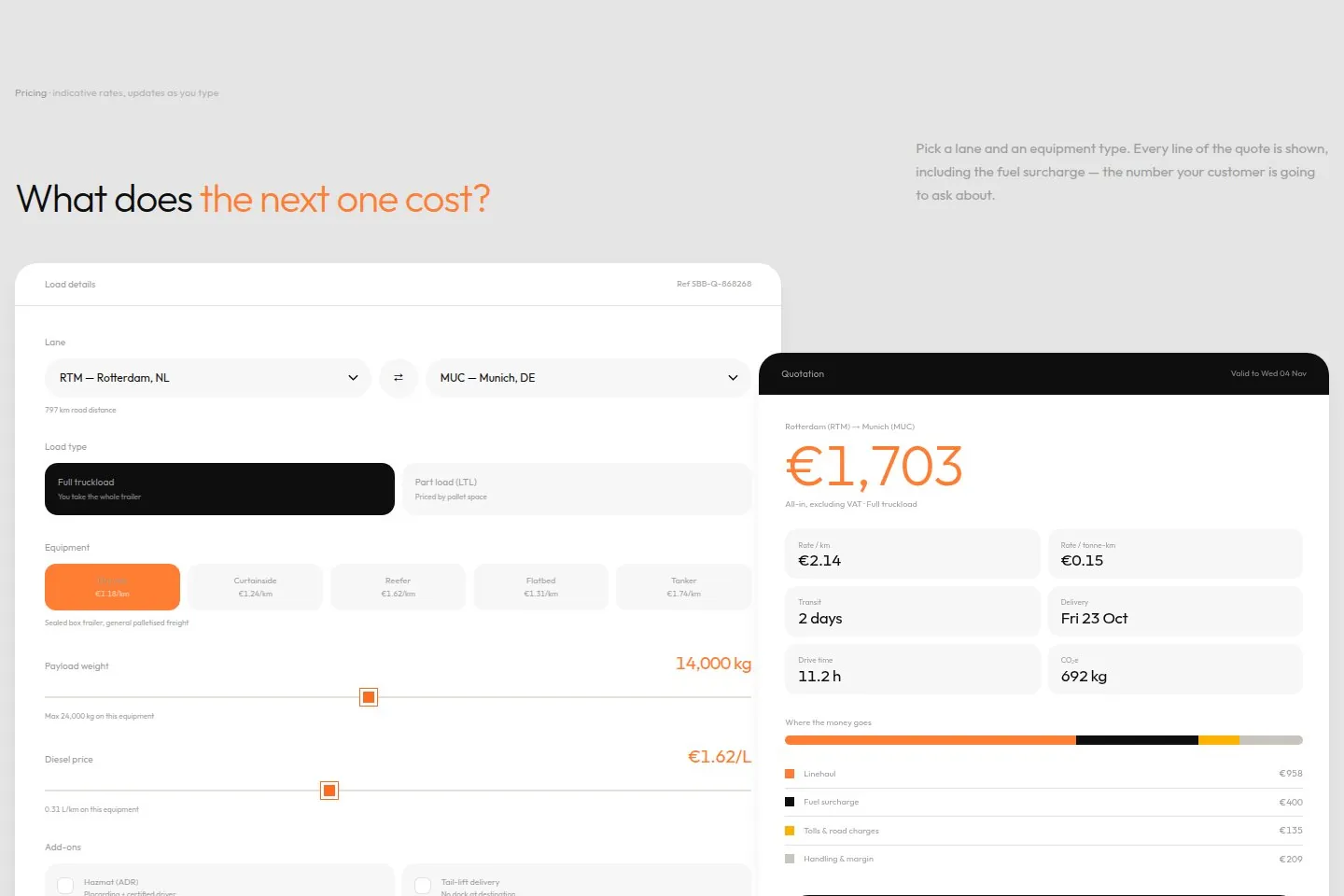
Task: Click the 'Valid to Wed 04 Nov' text
Action: coord(1268,373)
